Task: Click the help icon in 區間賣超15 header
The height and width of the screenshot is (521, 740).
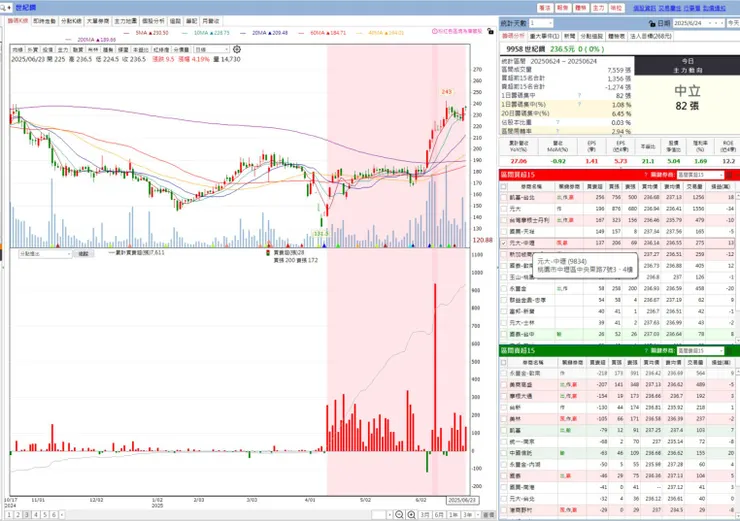Action: [646, 351]
